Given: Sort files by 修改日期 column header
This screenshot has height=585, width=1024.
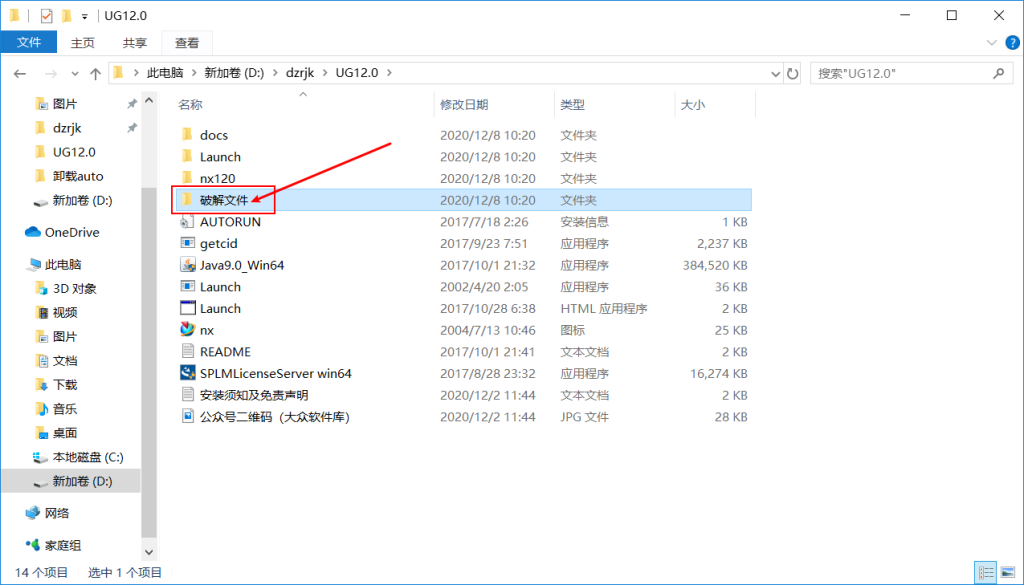Looking at the screenshot, I should tap(464, 105).
